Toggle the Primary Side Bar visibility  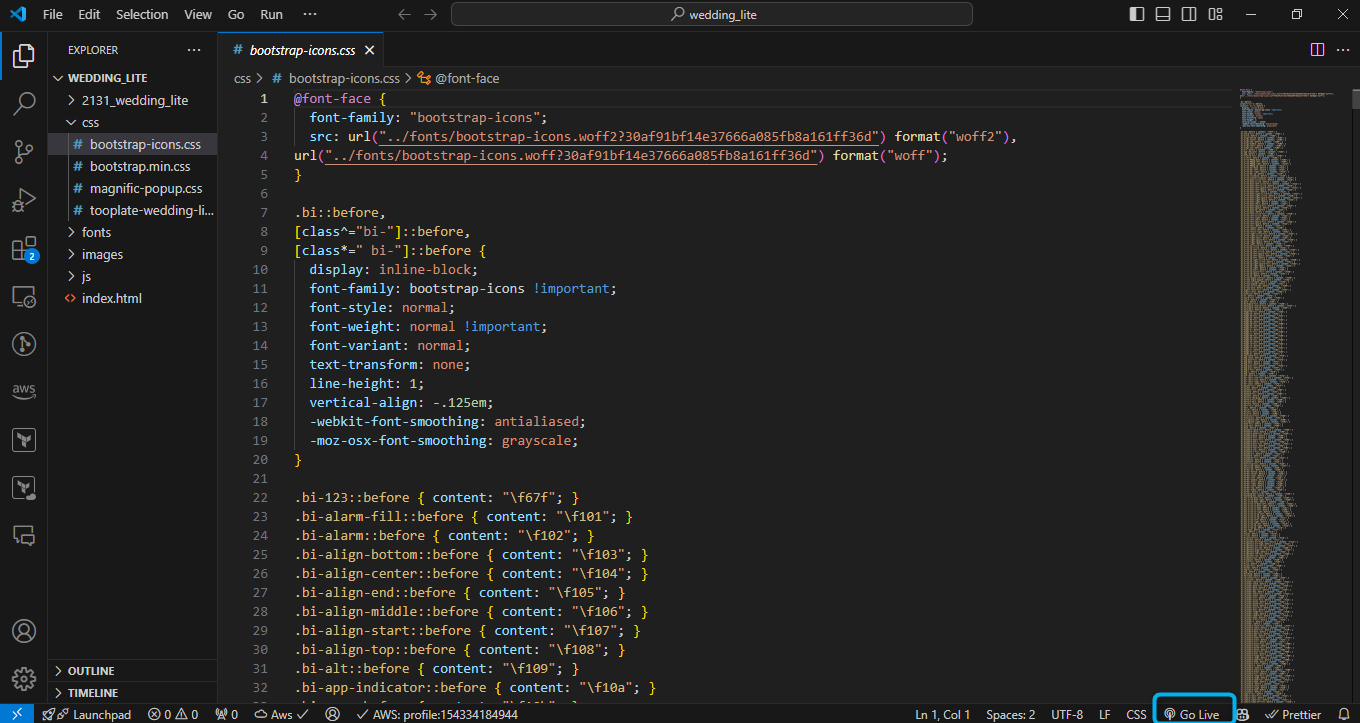pos(1136,14)
